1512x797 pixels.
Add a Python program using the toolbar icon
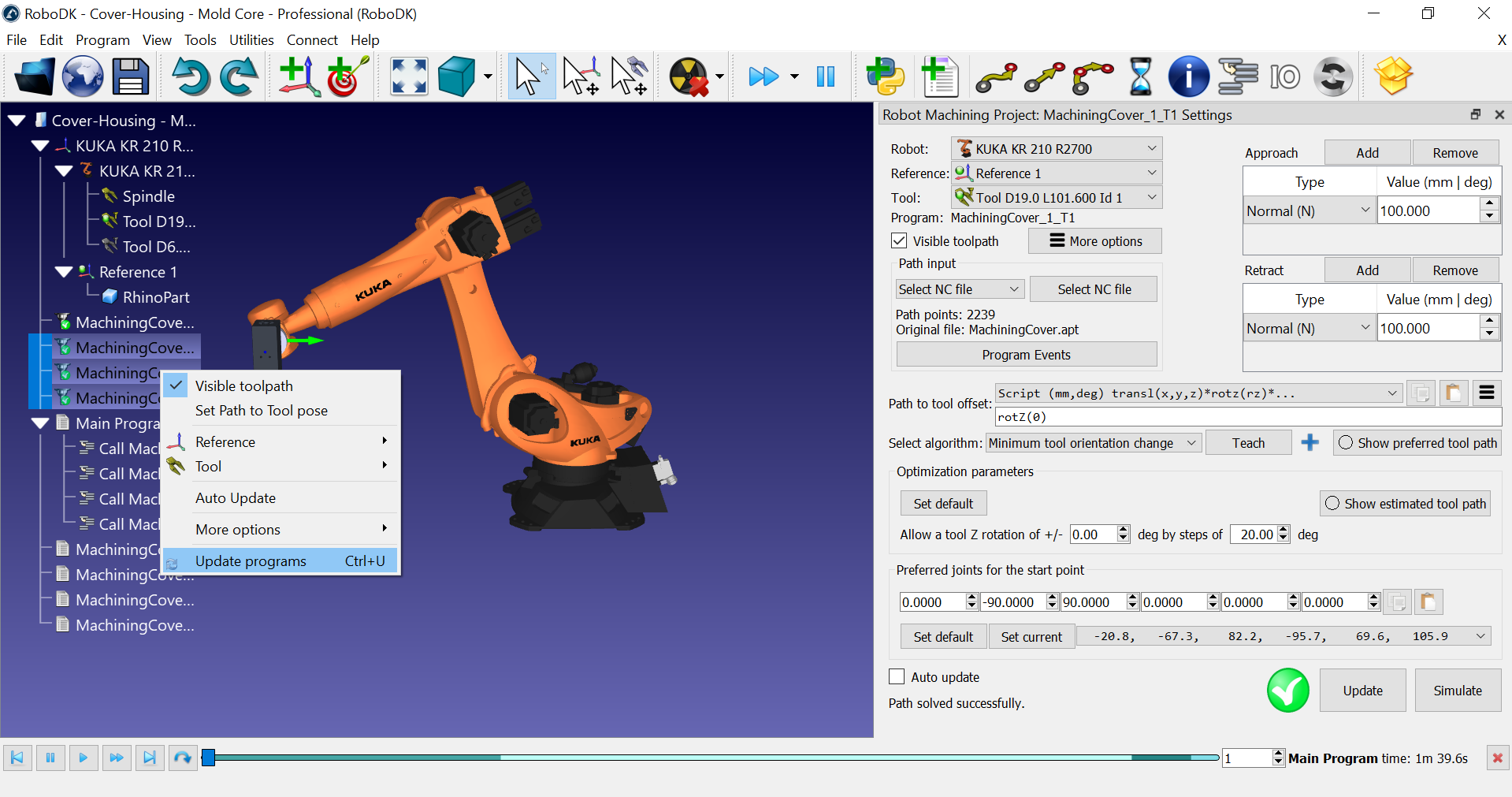(x=885, y=76)
